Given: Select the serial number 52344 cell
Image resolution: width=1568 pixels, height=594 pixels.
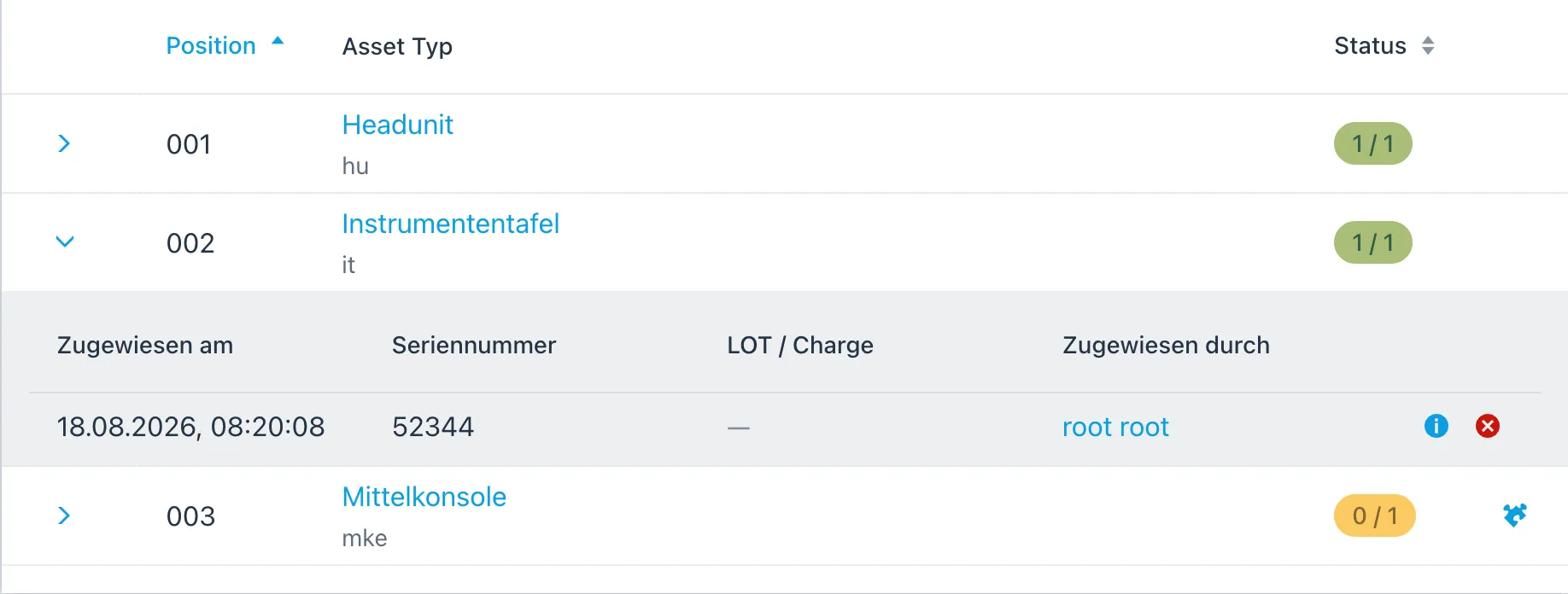Looking at the screenshot, I should pos(433,427).
